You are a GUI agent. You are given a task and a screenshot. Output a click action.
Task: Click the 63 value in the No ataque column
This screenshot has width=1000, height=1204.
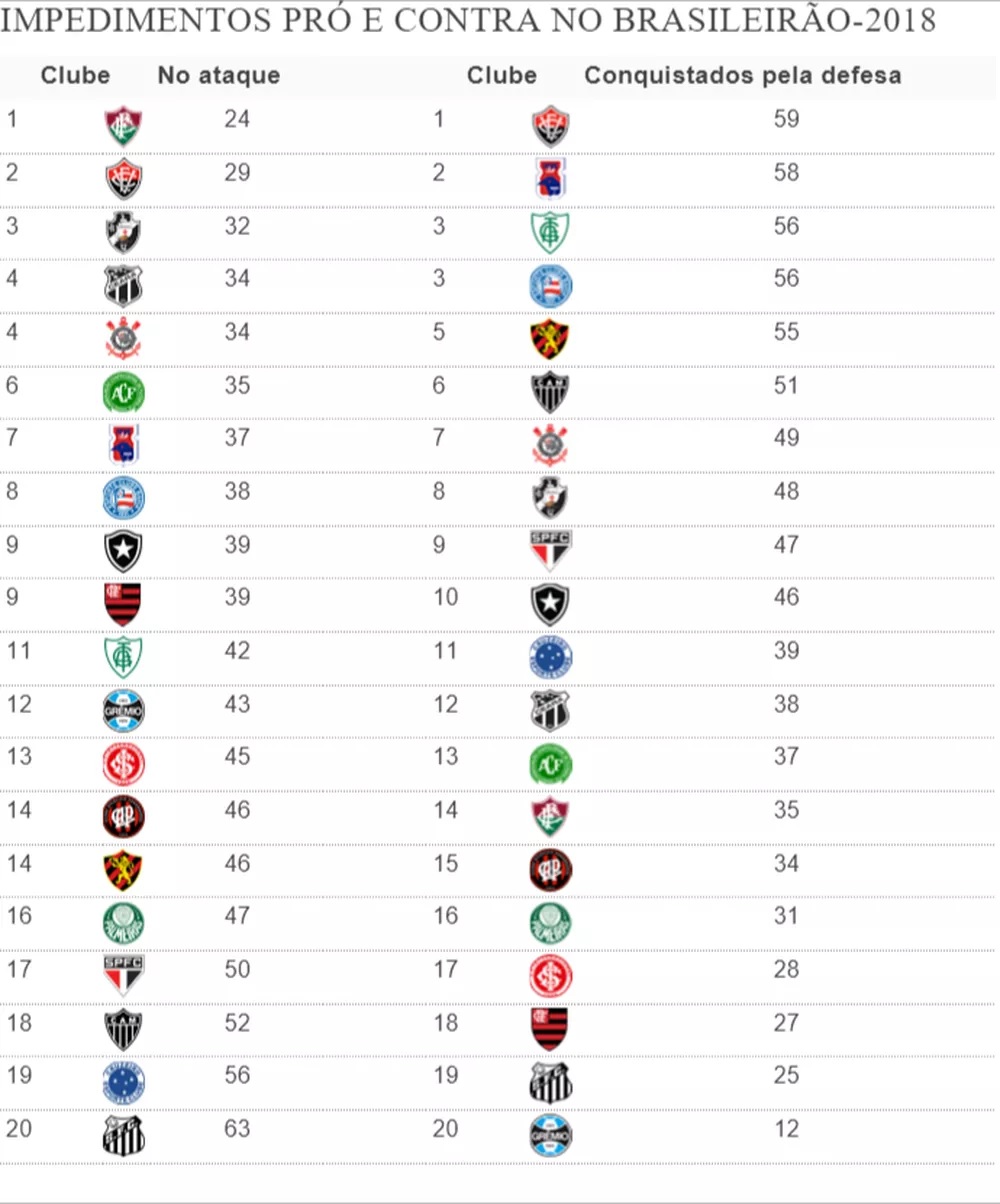click(237, 1129)
